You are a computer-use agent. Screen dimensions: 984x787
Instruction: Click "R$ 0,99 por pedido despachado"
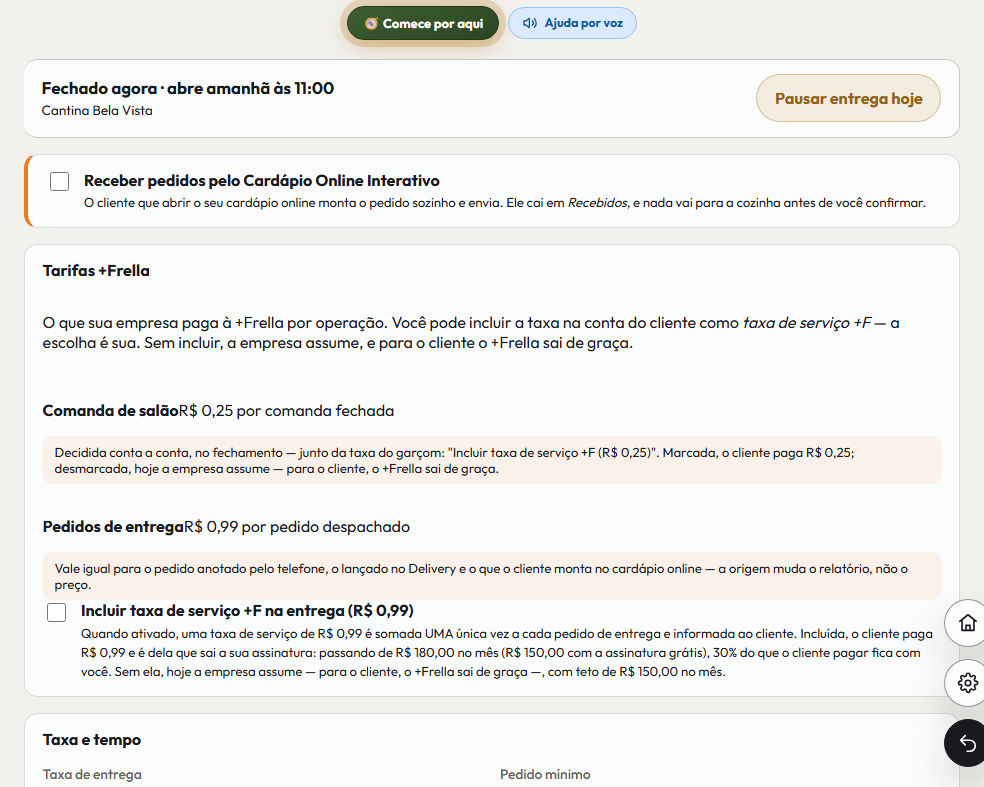[297, 527]
